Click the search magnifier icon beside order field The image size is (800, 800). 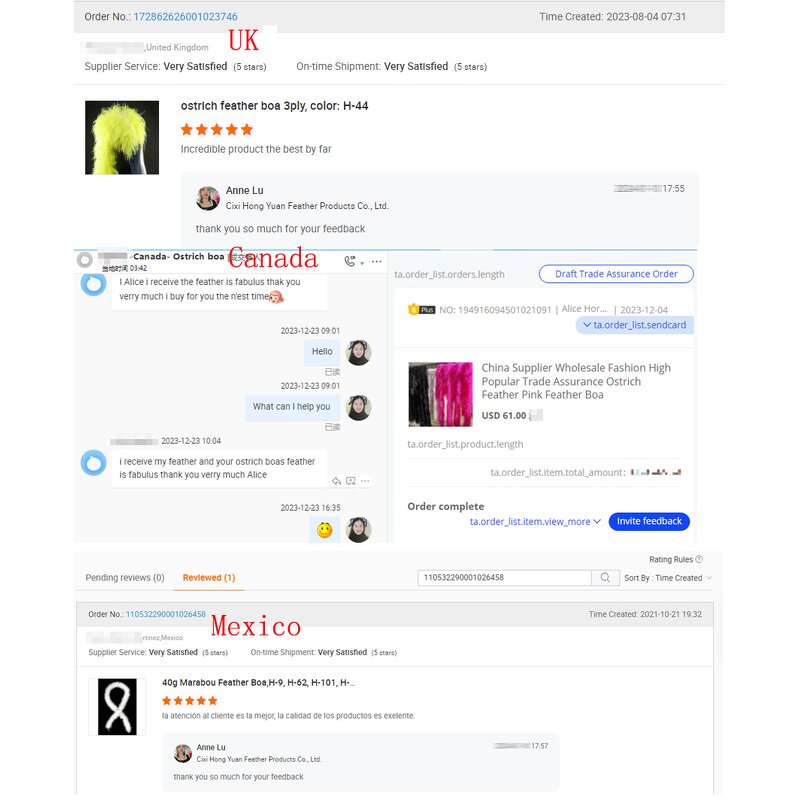click(605, 578)
